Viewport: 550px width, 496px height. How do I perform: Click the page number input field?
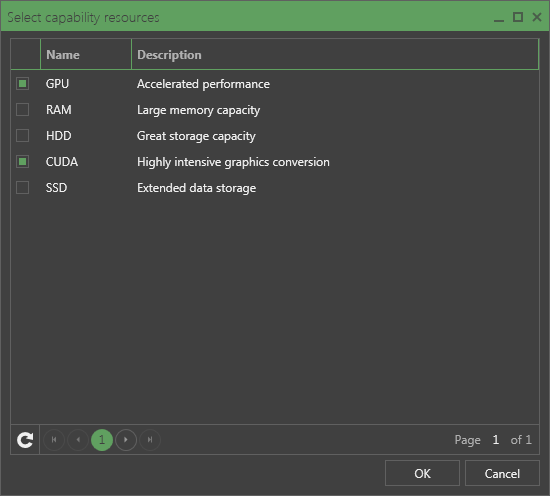click(x=496, y=440)
